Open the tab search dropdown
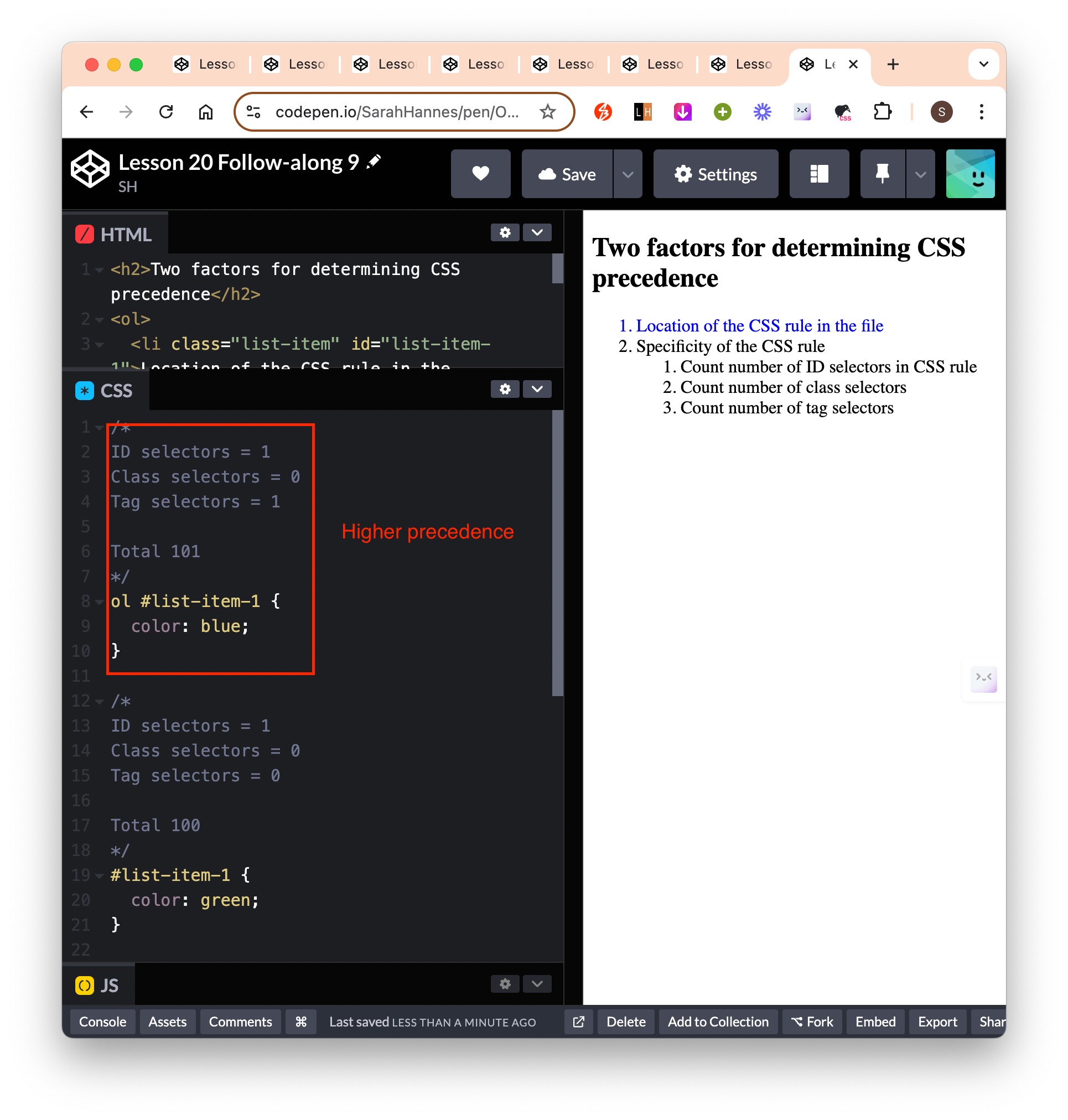This screenshot has width=1068, height=1120. coord(983,64)
